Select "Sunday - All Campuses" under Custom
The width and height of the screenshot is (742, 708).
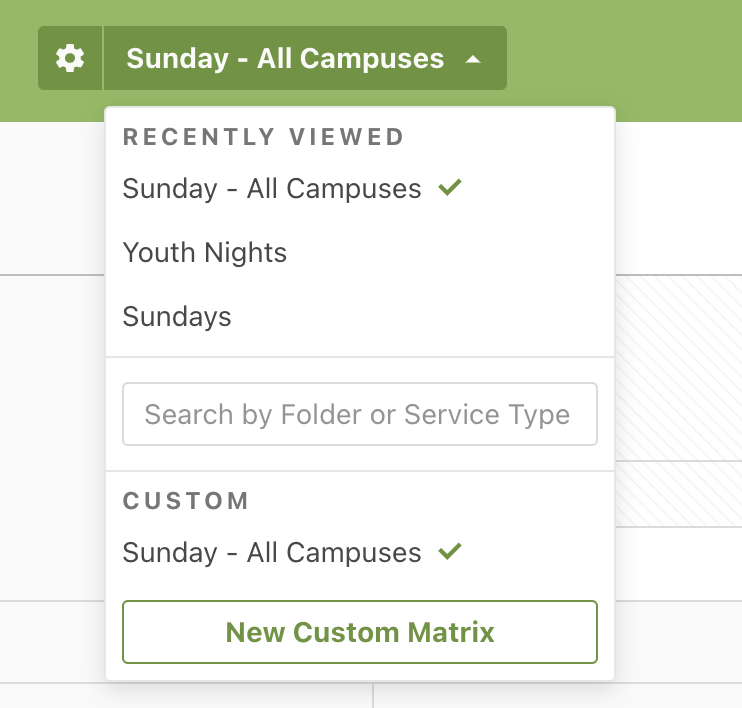pyautogui.click(x=272, y=553)
